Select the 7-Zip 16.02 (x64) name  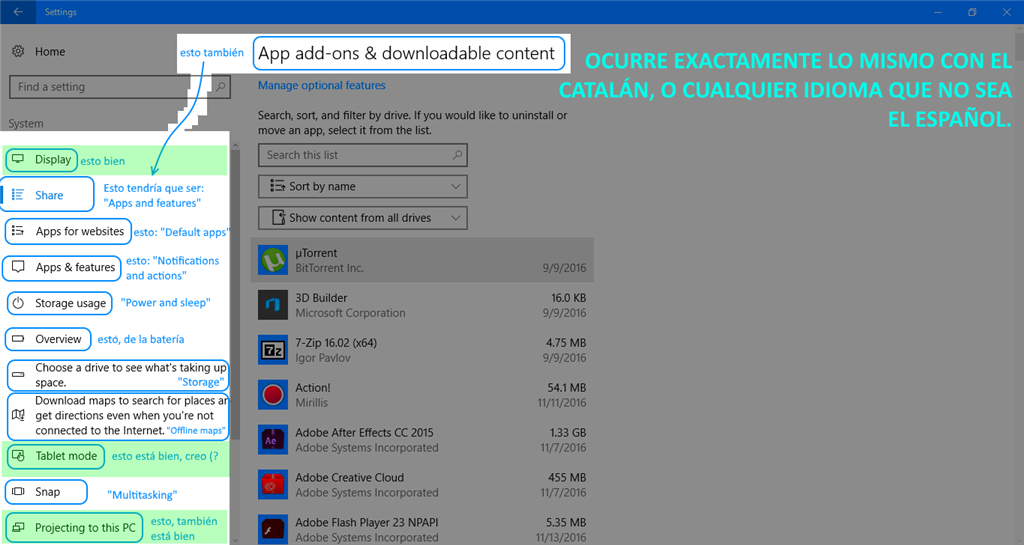point(336,343)
